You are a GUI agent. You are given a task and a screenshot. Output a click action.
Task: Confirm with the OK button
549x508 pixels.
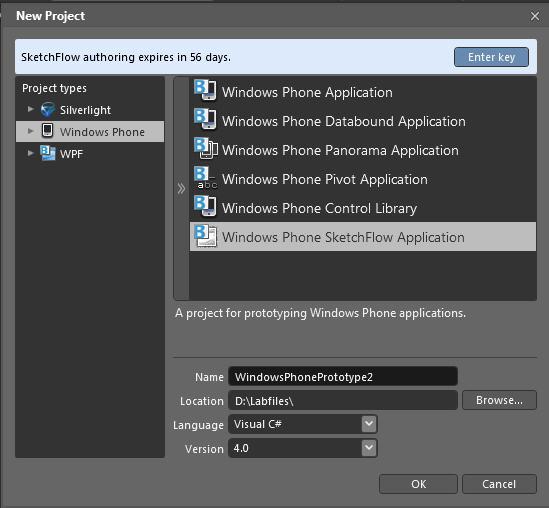click(x=418, y=484)
